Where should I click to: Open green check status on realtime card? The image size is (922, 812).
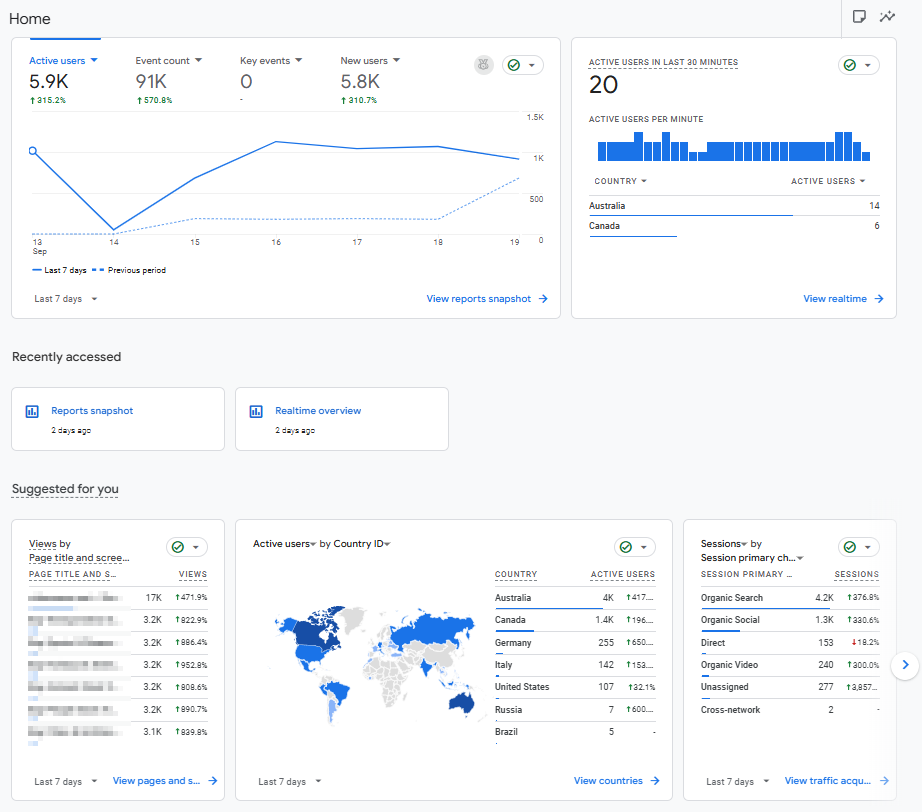tap(857, 65)
